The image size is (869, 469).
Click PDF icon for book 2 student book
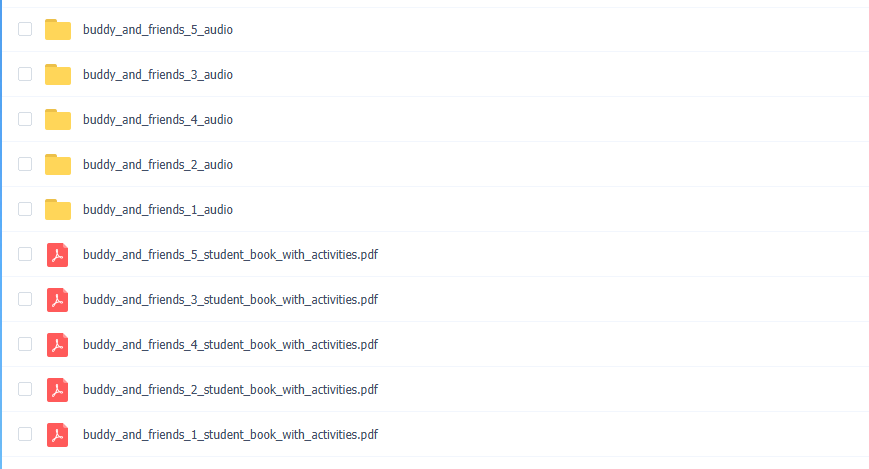[58, 390]
